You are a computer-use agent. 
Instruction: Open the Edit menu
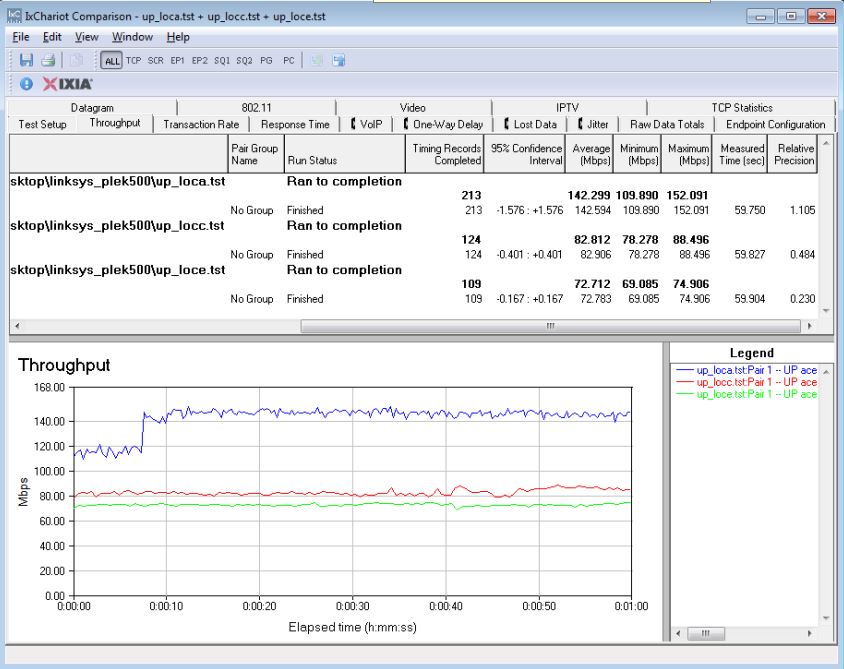(x=52, y=37)
